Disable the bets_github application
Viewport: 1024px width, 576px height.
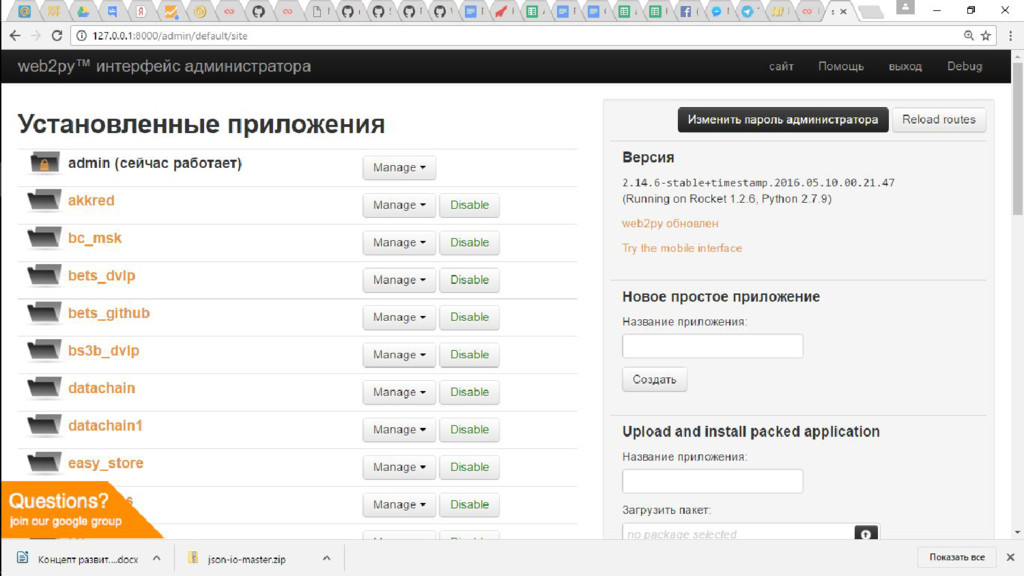coord(470,317)
